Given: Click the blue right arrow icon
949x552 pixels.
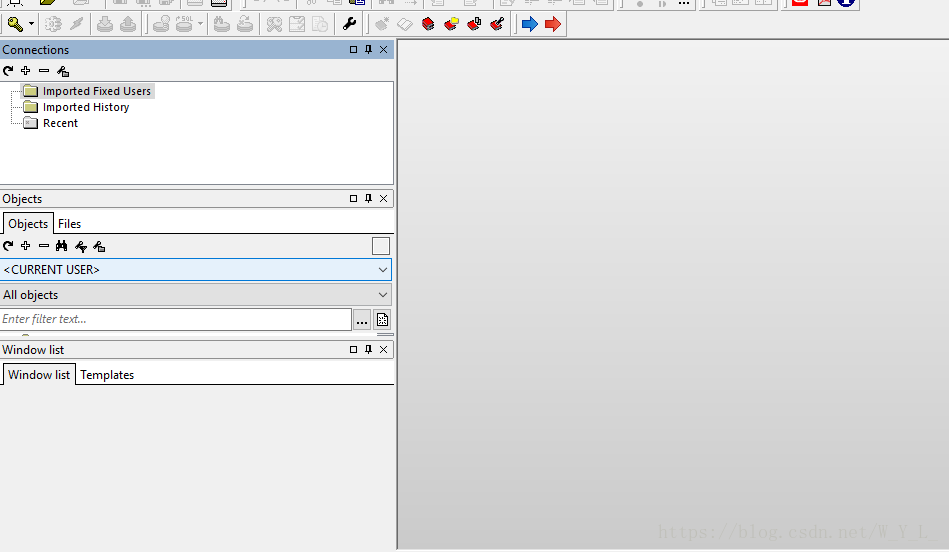Looking at the screenshot, I should (530, 24).
